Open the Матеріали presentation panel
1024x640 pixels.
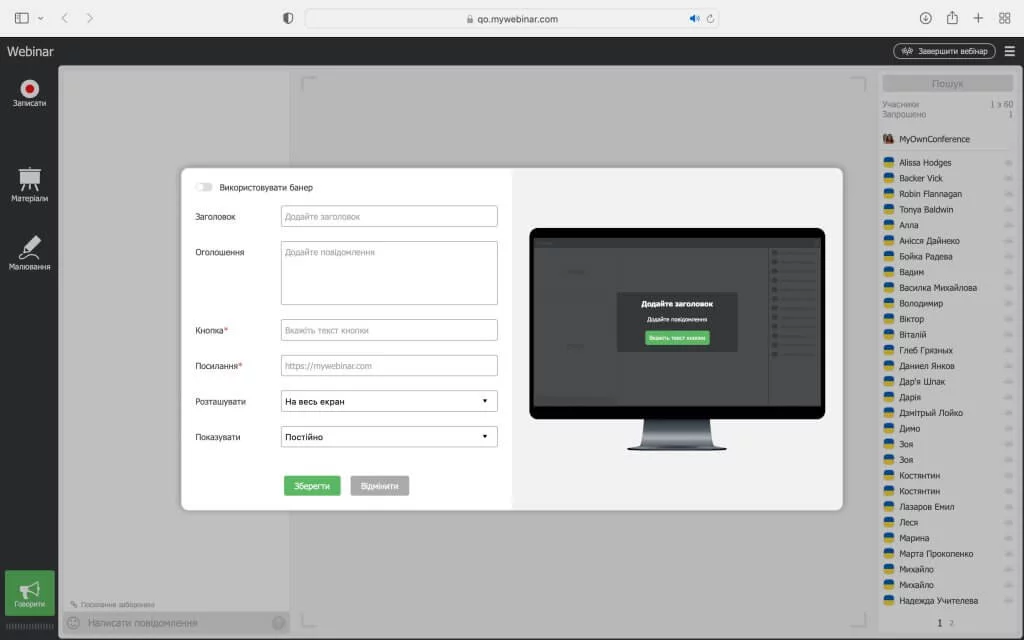click(29, 180)
